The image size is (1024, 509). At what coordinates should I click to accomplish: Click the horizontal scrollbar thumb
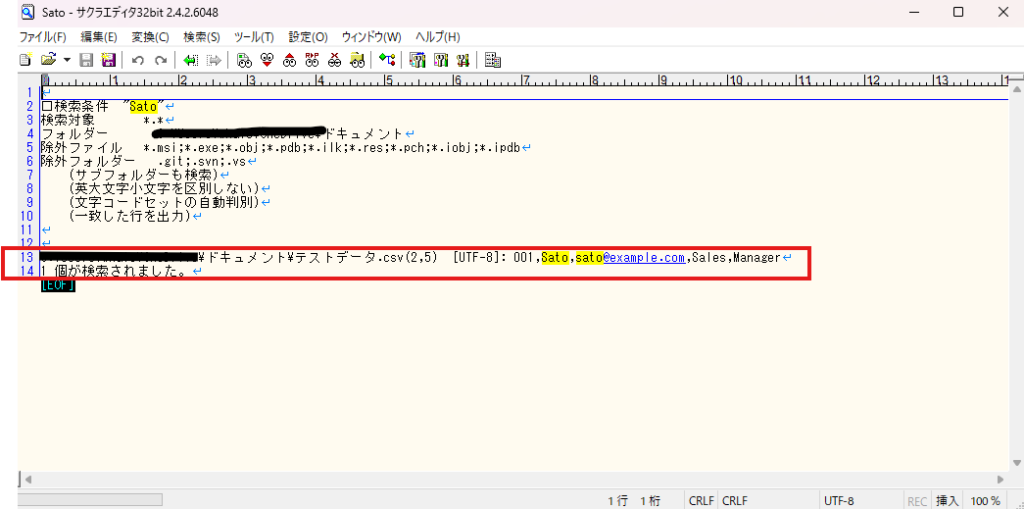pos(91,499)
